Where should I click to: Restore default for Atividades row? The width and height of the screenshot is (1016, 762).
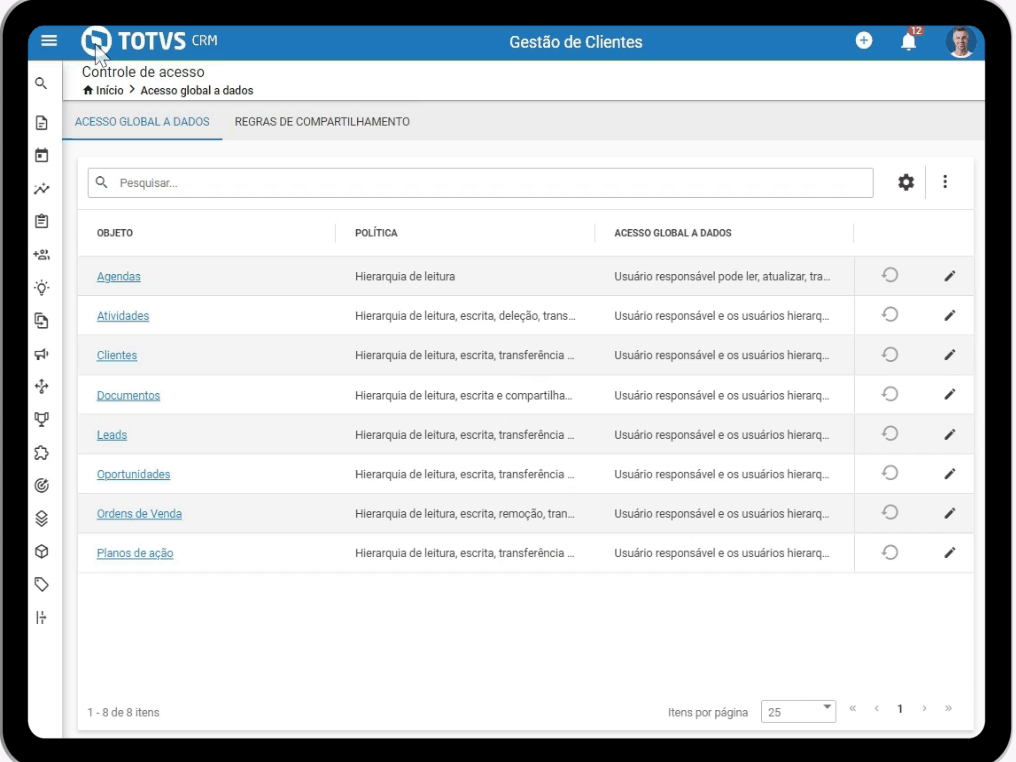pyautogui.click(x=890, y=315)
